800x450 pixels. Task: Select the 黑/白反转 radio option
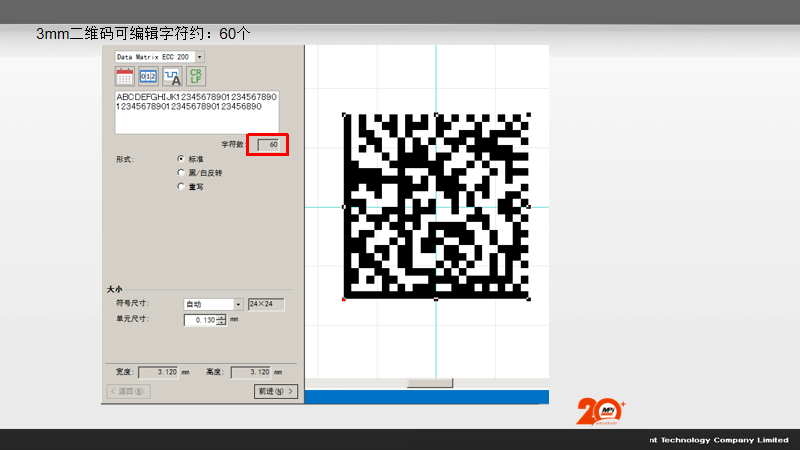point(180,173)
